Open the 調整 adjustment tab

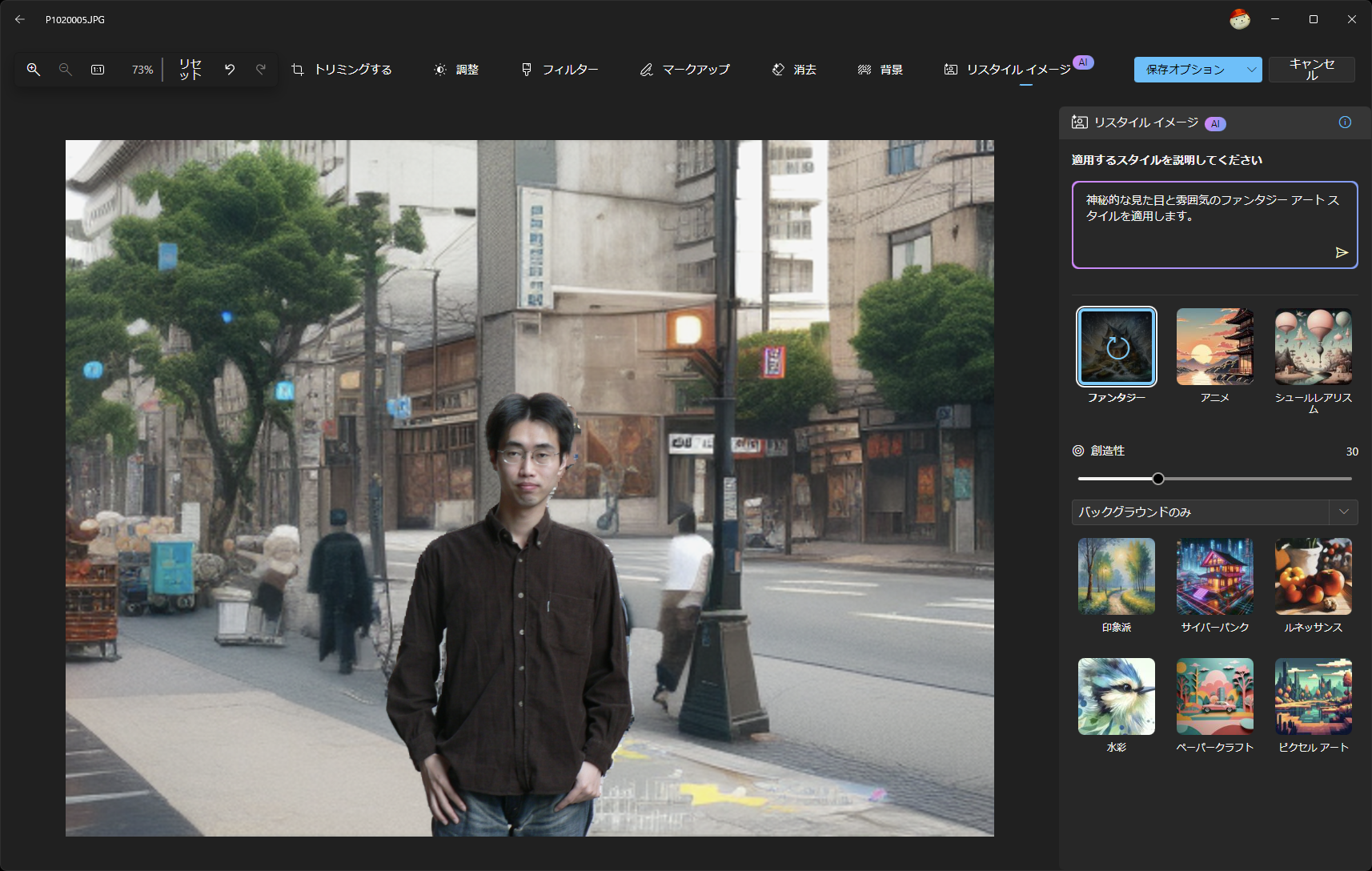(456, 70)
